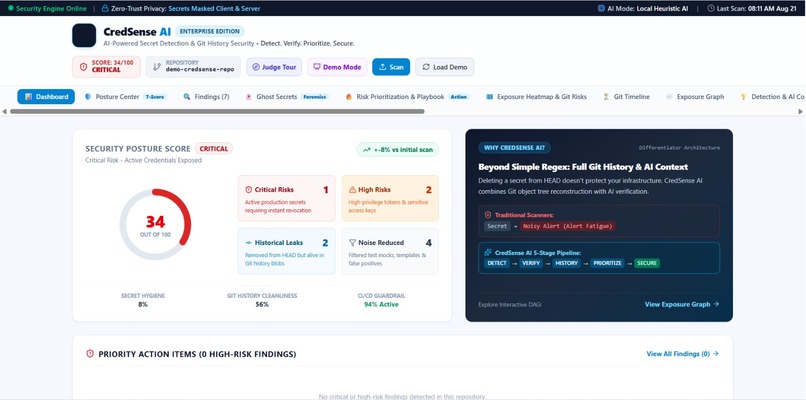Click the shield icon next to Priority Action Items
Viewport: 806px width, 400px height.
[90, 354]
